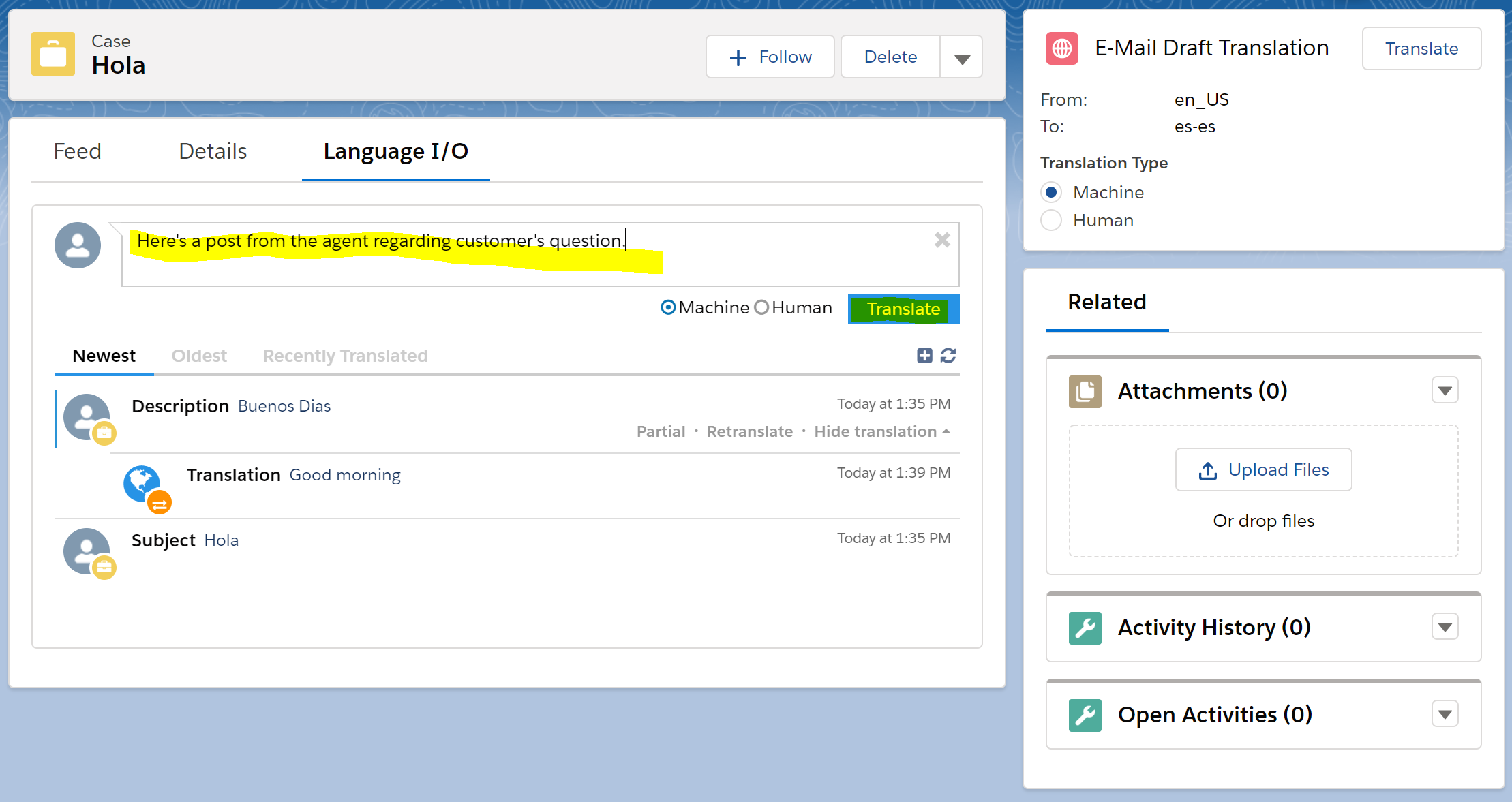Switch to the Details tab
This screenshot has width=1512, height=802.
coord(213,151)
